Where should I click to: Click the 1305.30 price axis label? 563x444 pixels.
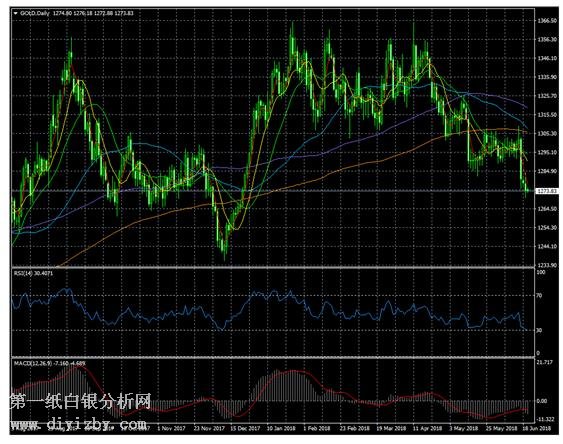coord(546,134)
